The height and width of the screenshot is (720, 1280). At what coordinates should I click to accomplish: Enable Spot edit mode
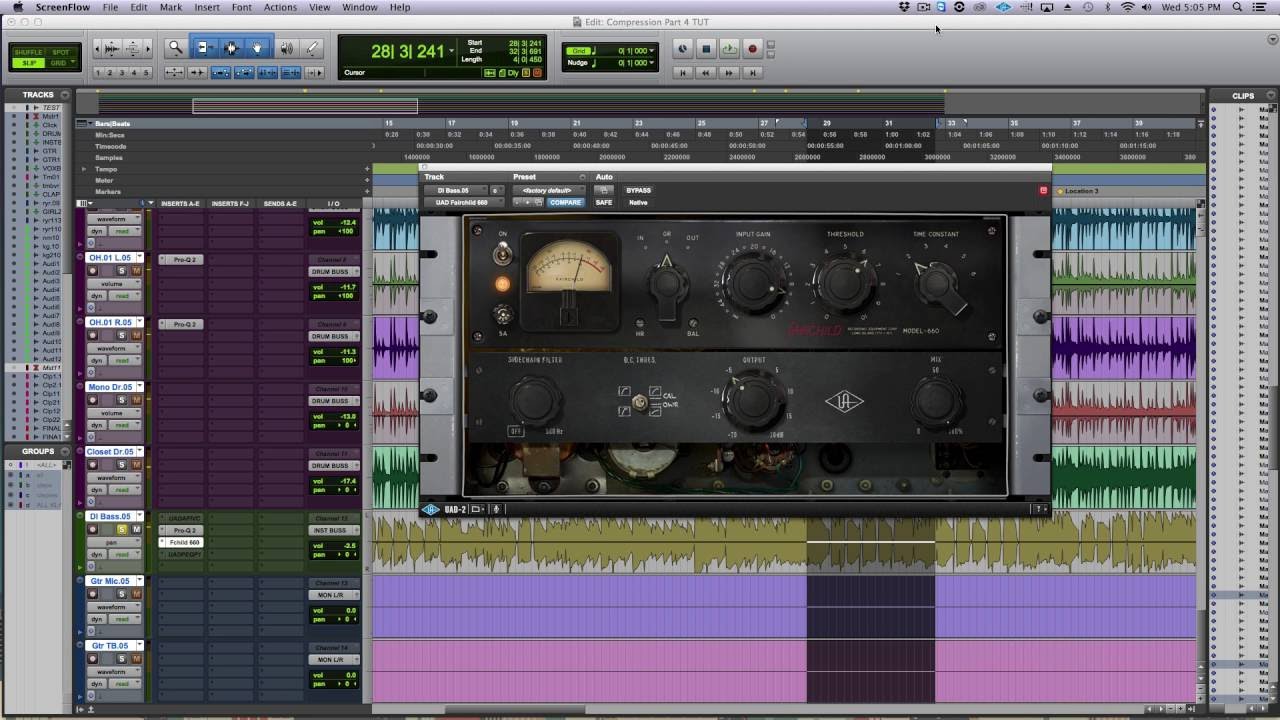[x=61, y=52]
